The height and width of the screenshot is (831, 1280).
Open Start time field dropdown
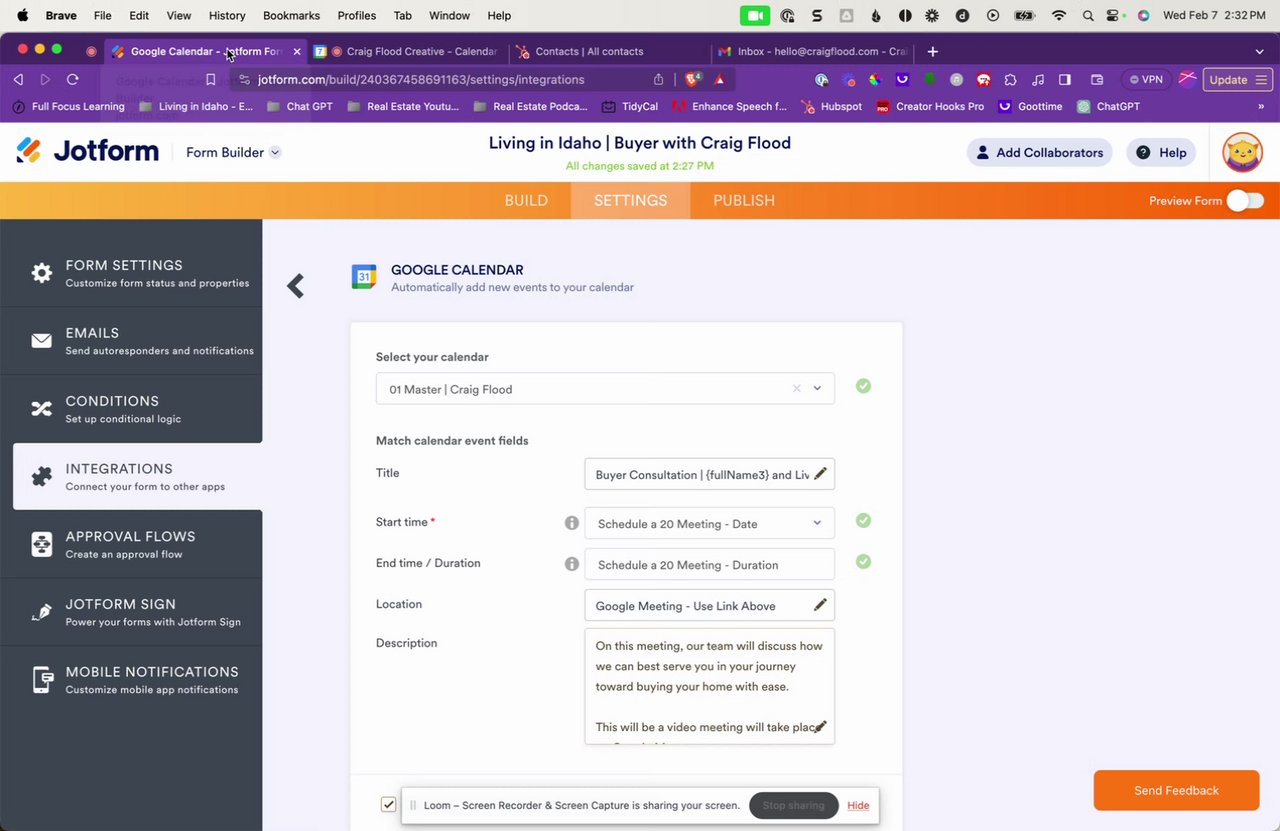pyautogui.click(x=709, y=523)
